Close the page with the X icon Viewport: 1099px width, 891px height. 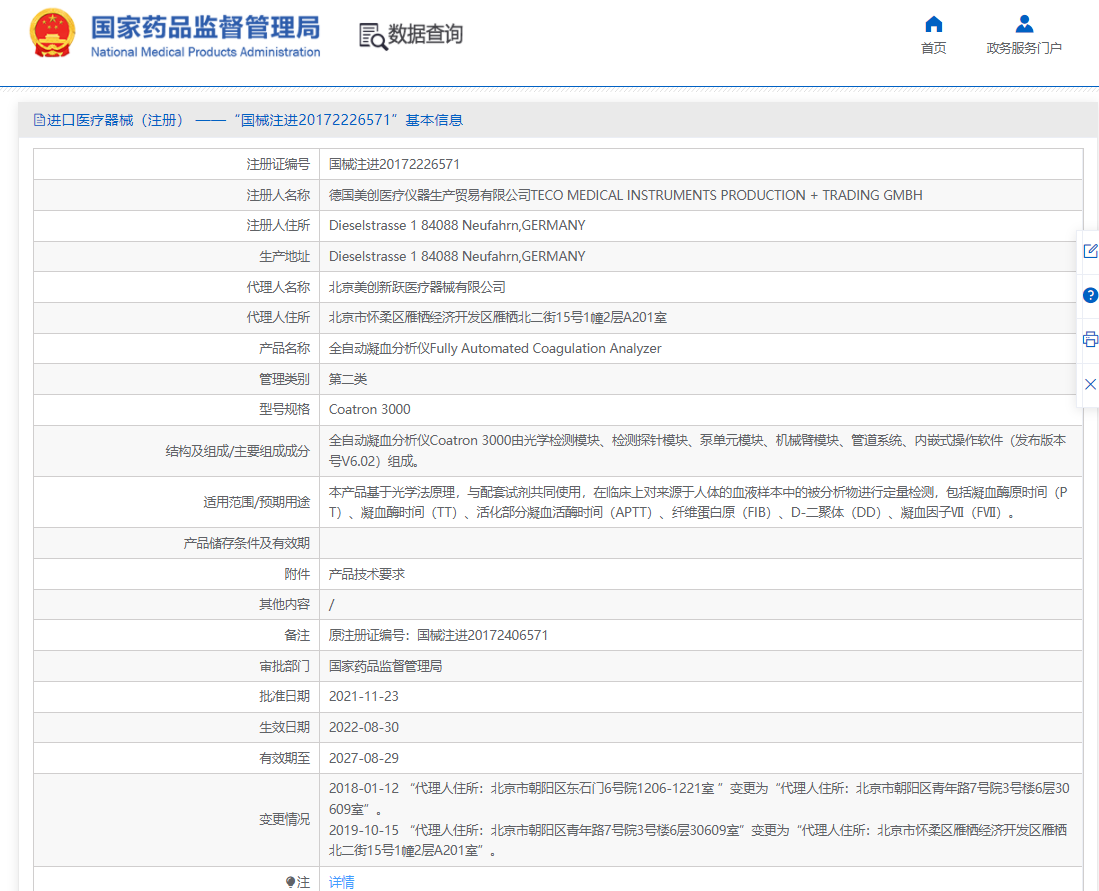point(1090,384)
